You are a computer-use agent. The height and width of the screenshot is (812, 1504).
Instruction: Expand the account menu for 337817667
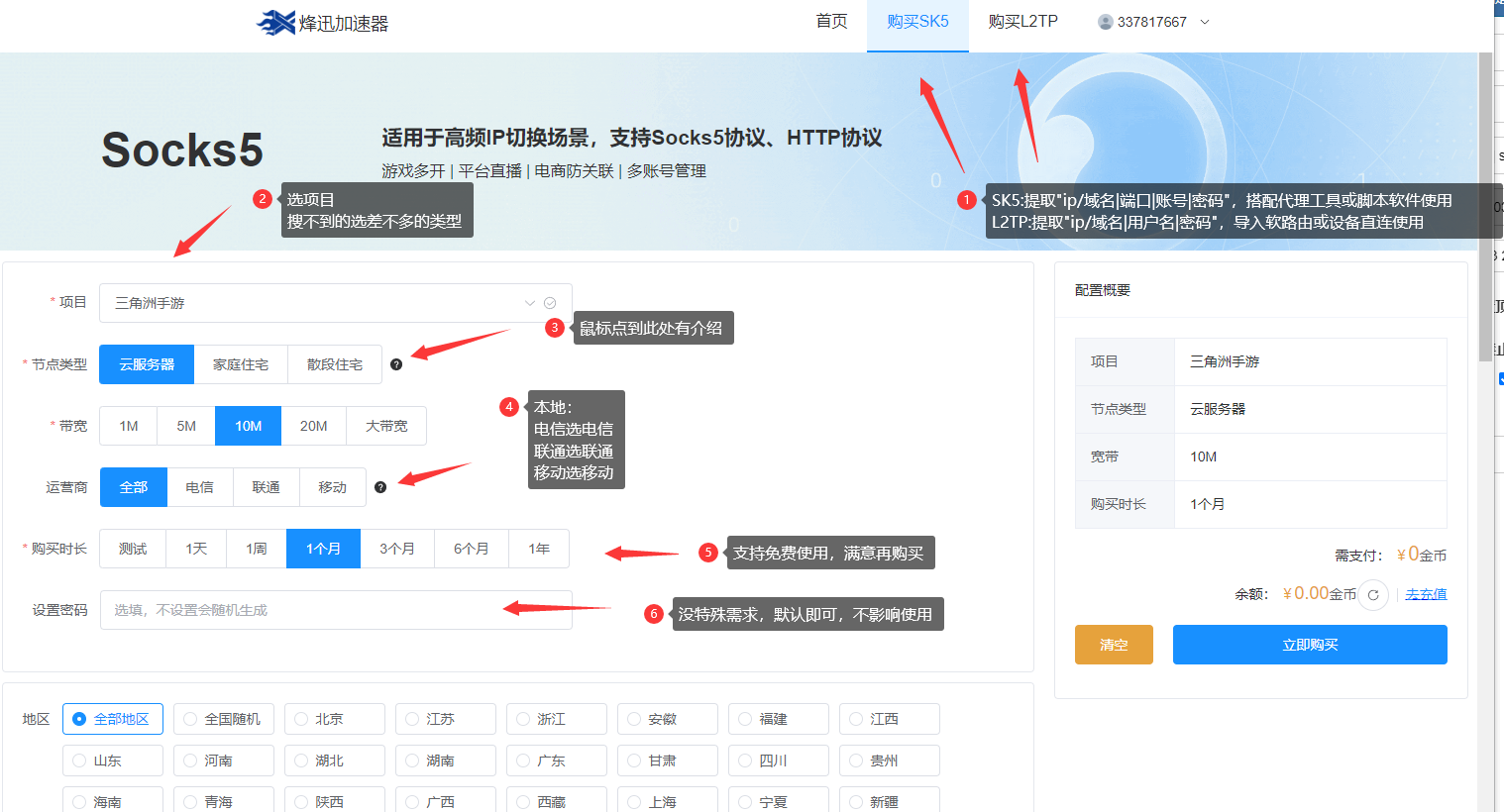tap(1203, 21)
